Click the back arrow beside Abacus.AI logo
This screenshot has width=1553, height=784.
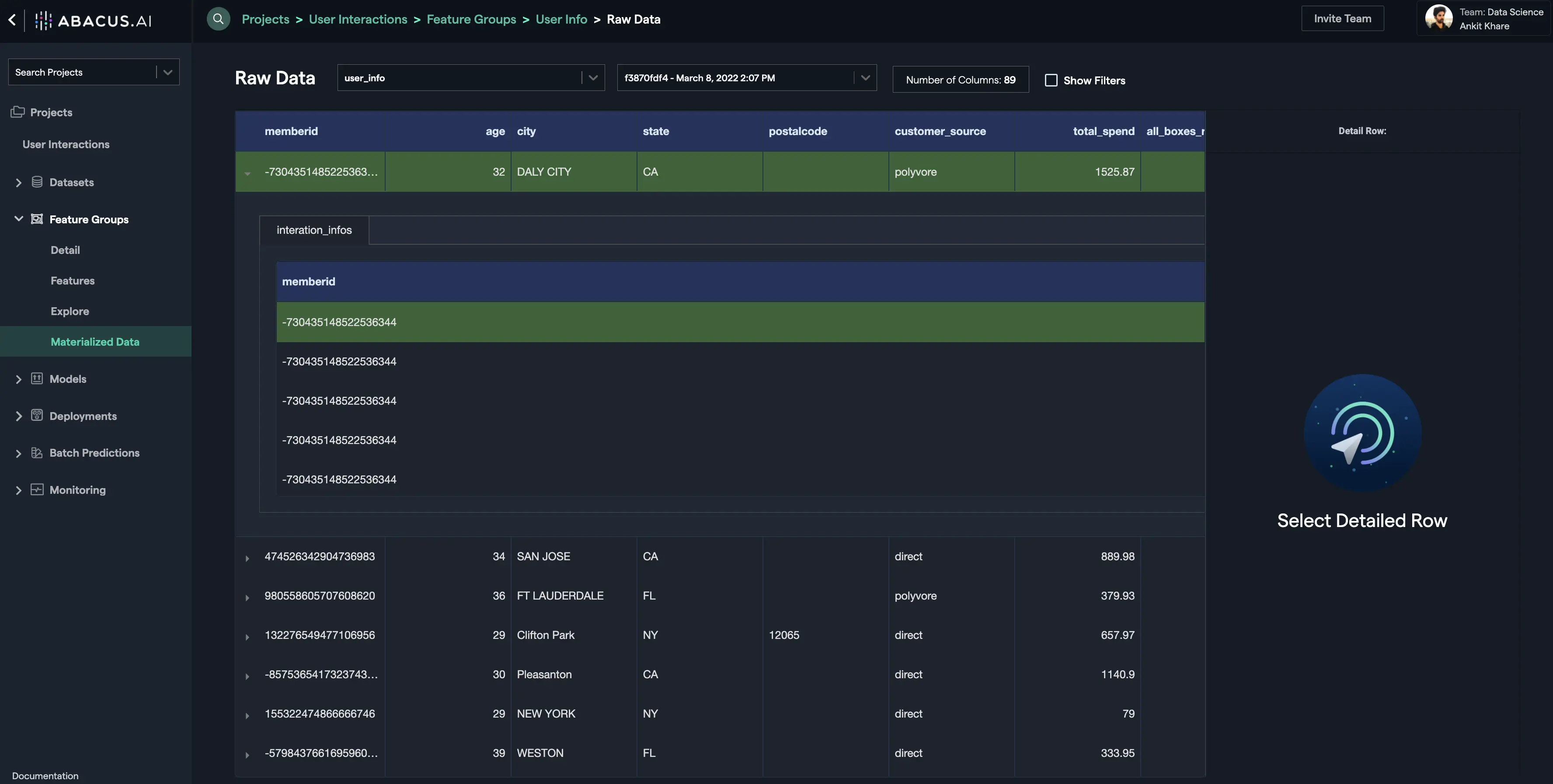point(12,19)
